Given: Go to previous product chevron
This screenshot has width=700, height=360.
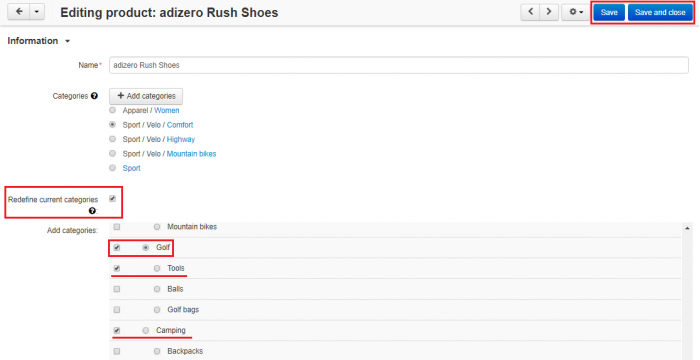Looking at the screenshot, I should (530, 12).
